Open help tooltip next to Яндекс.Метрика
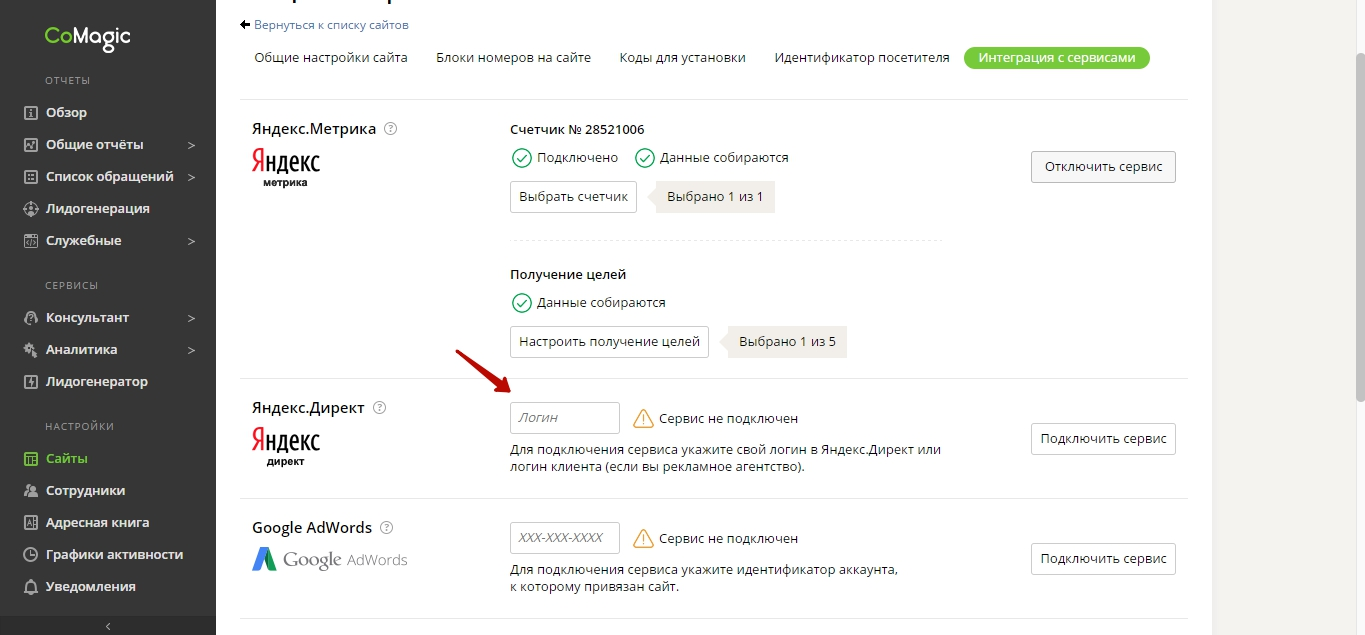This screenshot has width=1365, height=635. pos(391,129)
